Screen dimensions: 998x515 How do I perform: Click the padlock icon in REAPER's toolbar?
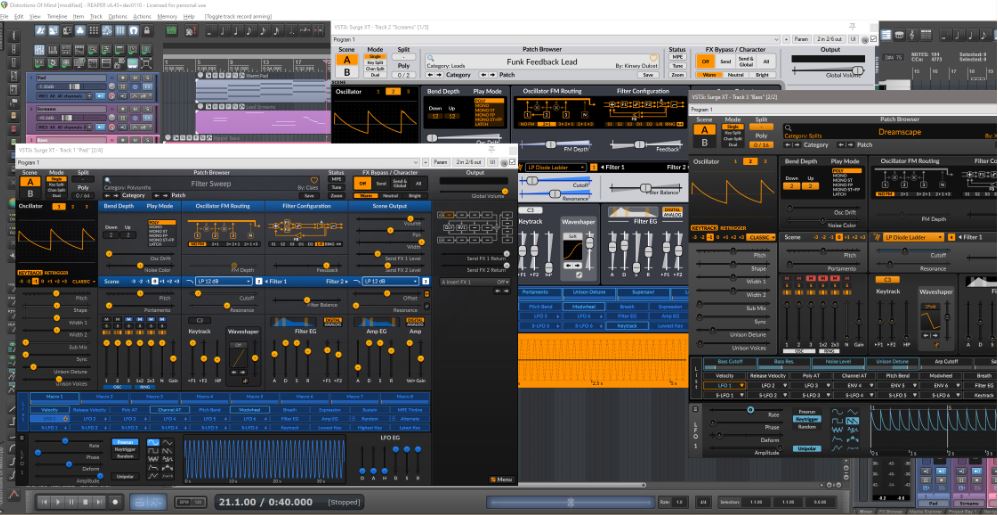tap(146, 31)
